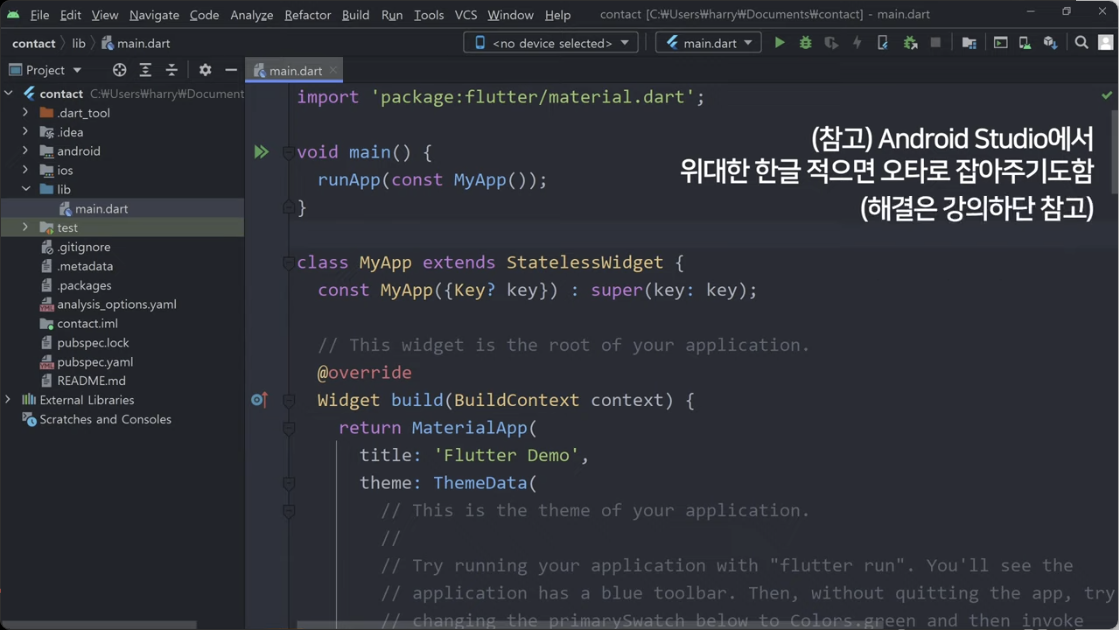Attach debugger to Android process icon
Viewport: 1119px width, 630px height.
click(x=910, y=43)
